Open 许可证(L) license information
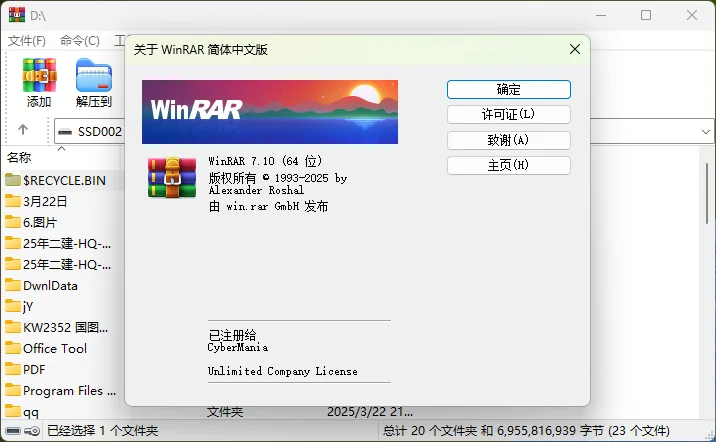Viewport: 716px width, 442px height. (508, 115)
